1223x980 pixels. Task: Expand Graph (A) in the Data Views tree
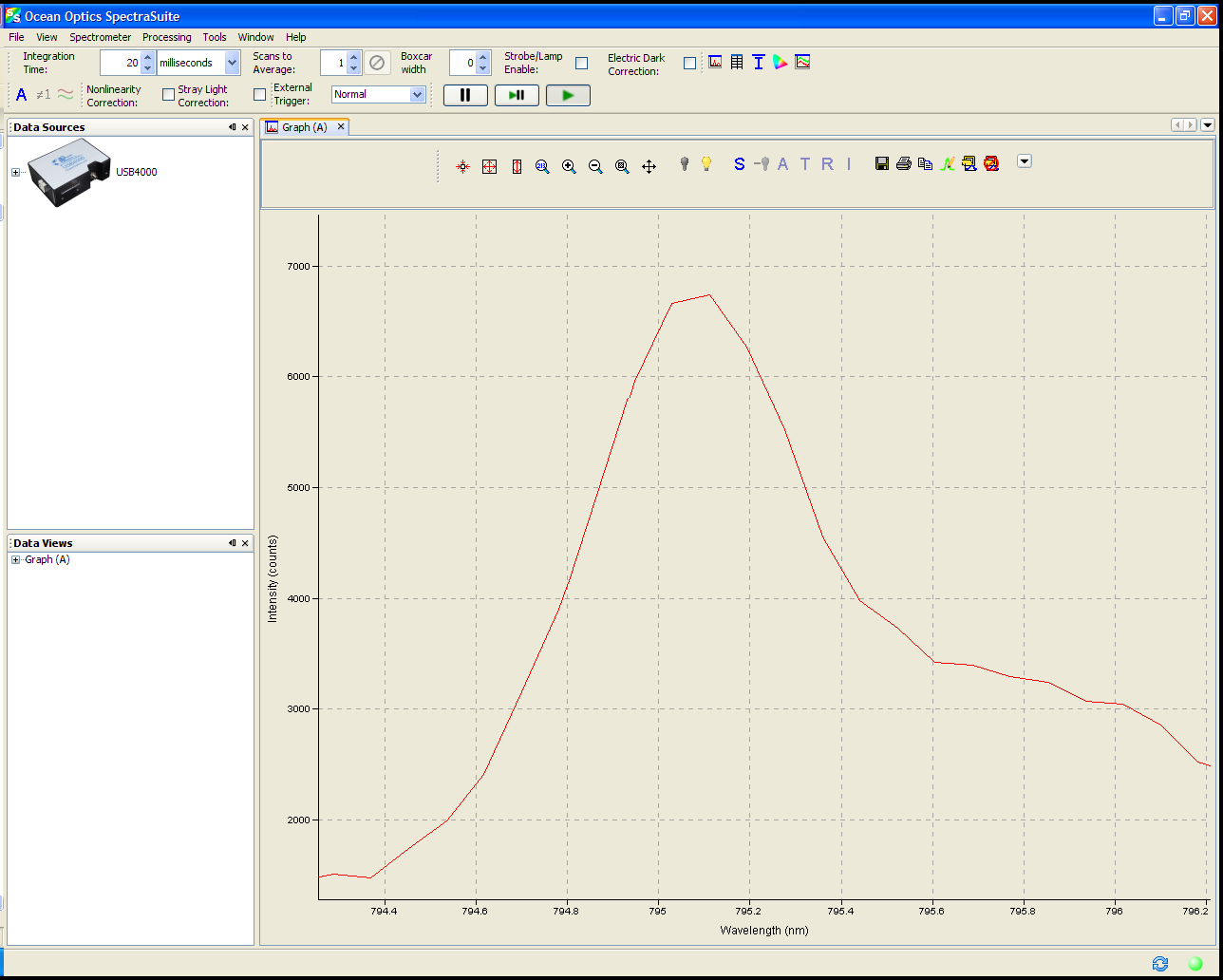(15, 559)
